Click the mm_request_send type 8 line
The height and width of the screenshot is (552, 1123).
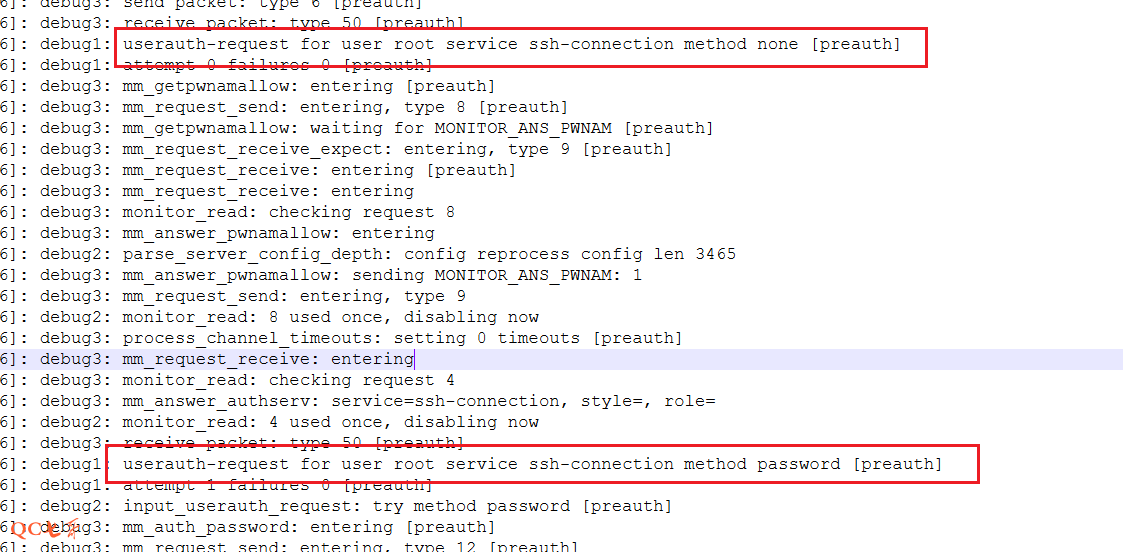[345, 107]
